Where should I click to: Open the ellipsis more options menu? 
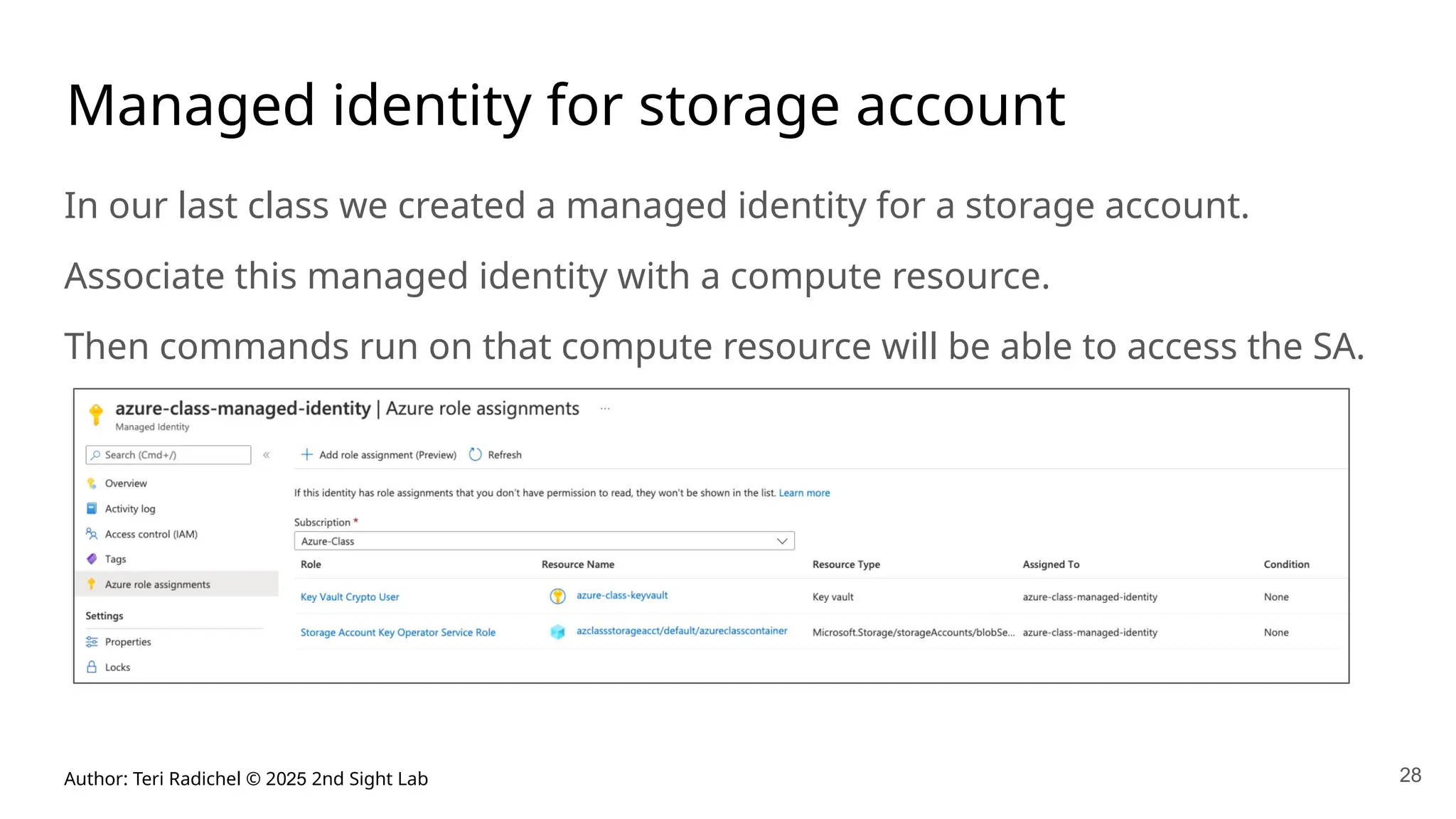[605, 409]
